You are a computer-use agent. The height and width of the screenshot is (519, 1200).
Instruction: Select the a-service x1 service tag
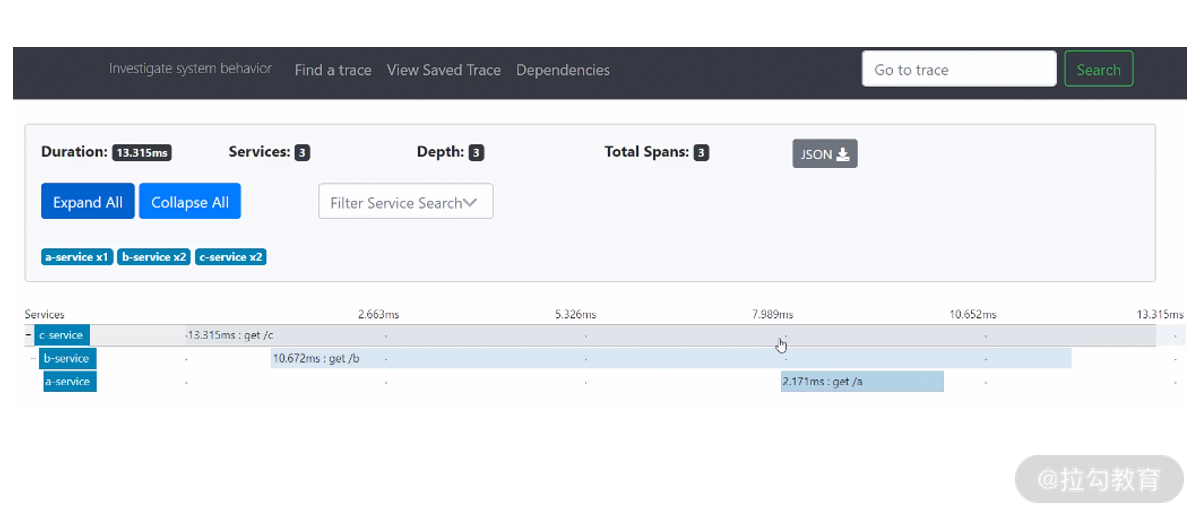pos(77,257)
